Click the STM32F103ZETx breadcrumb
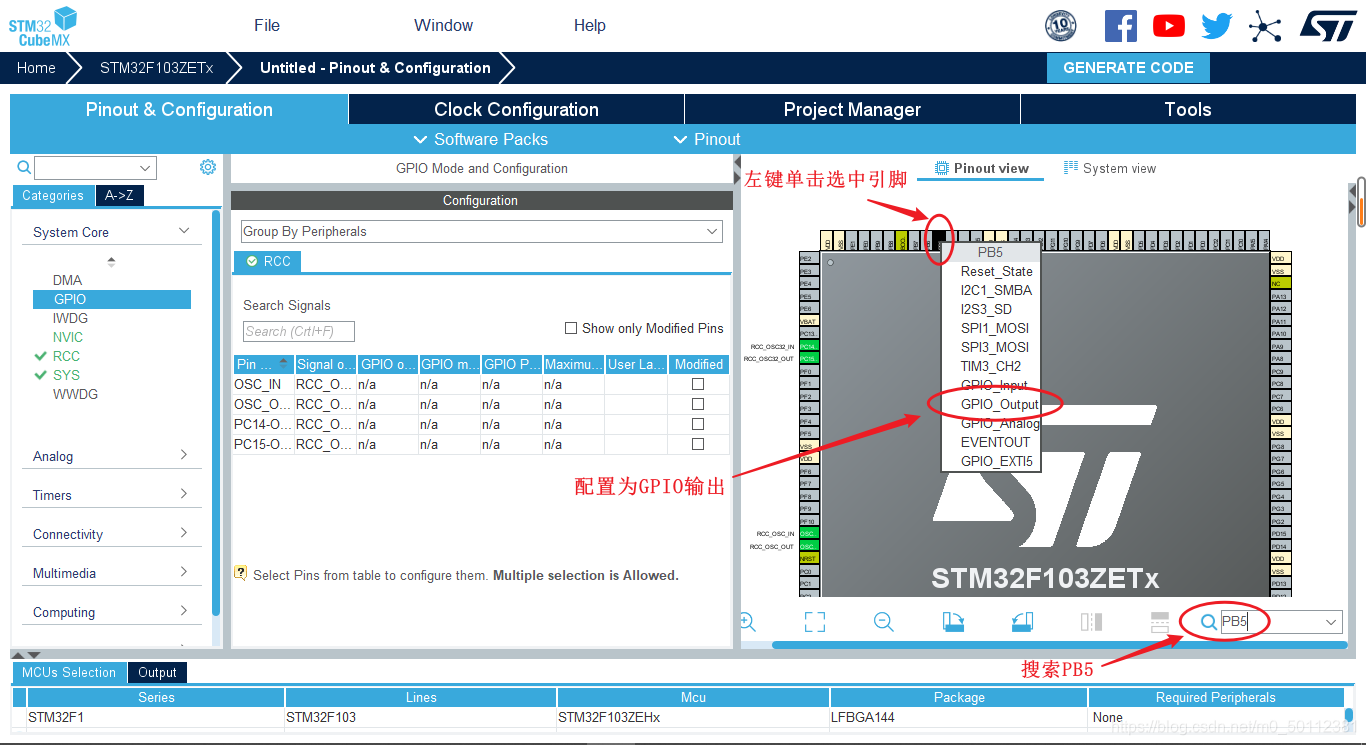The height and width of the screenshot is (745, 1366). 156,68
